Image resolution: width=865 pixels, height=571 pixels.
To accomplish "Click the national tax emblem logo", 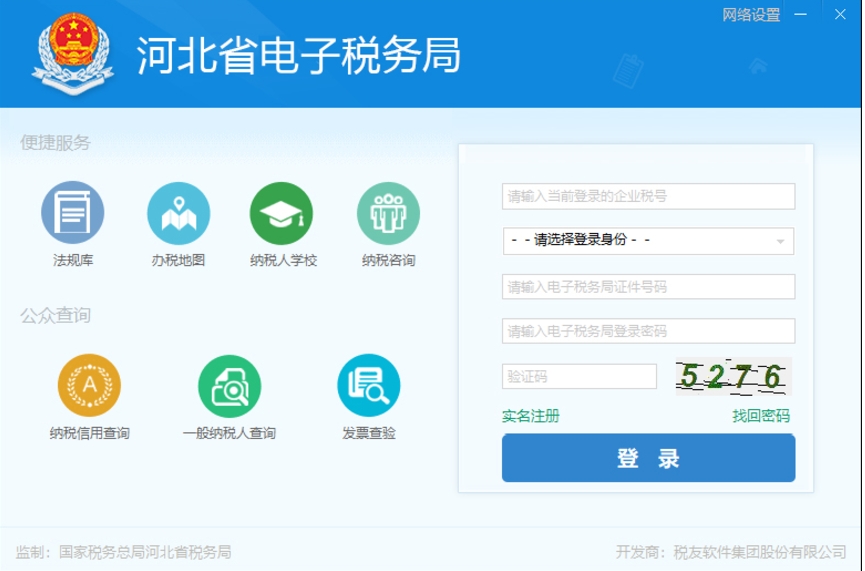I will 73,54.
